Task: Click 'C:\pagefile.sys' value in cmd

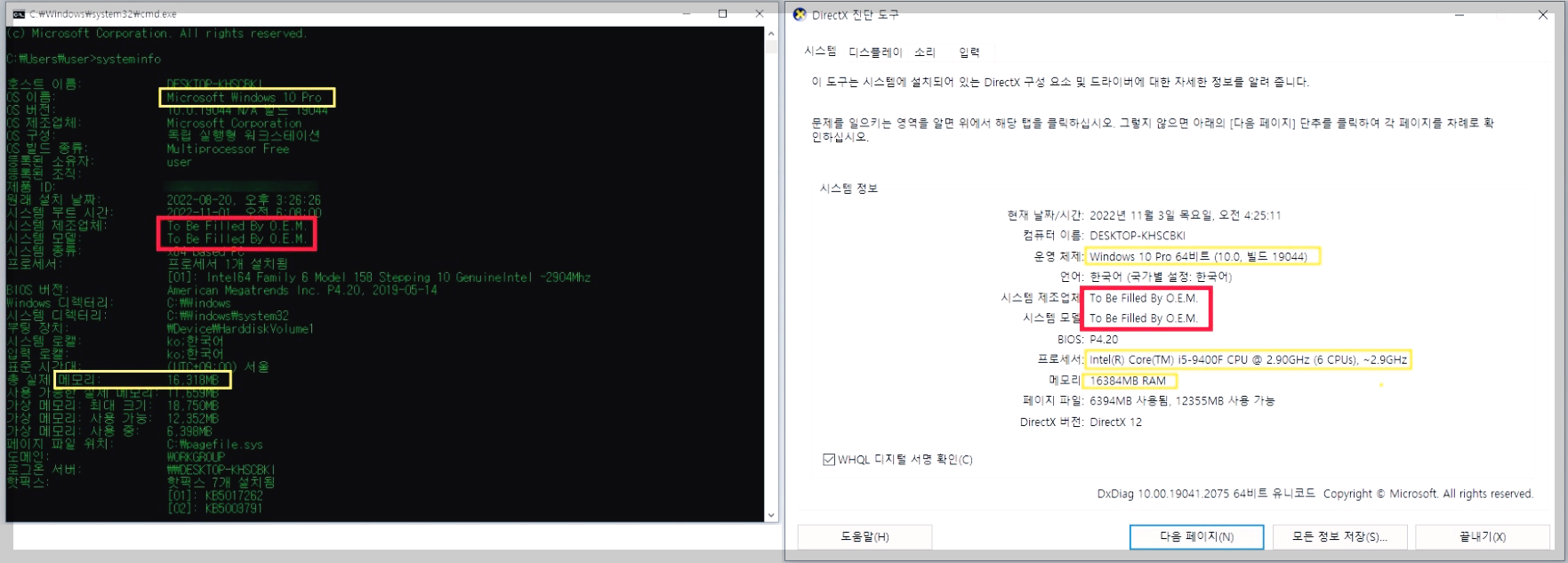Action: click(x=214, y=444)
